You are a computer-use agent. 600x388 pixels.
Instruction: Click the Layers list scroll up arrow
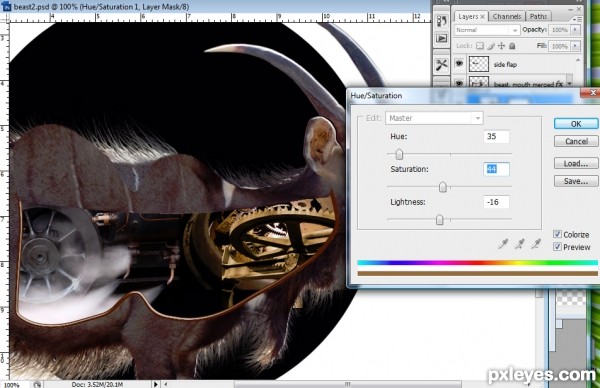(x=577, y=61)
